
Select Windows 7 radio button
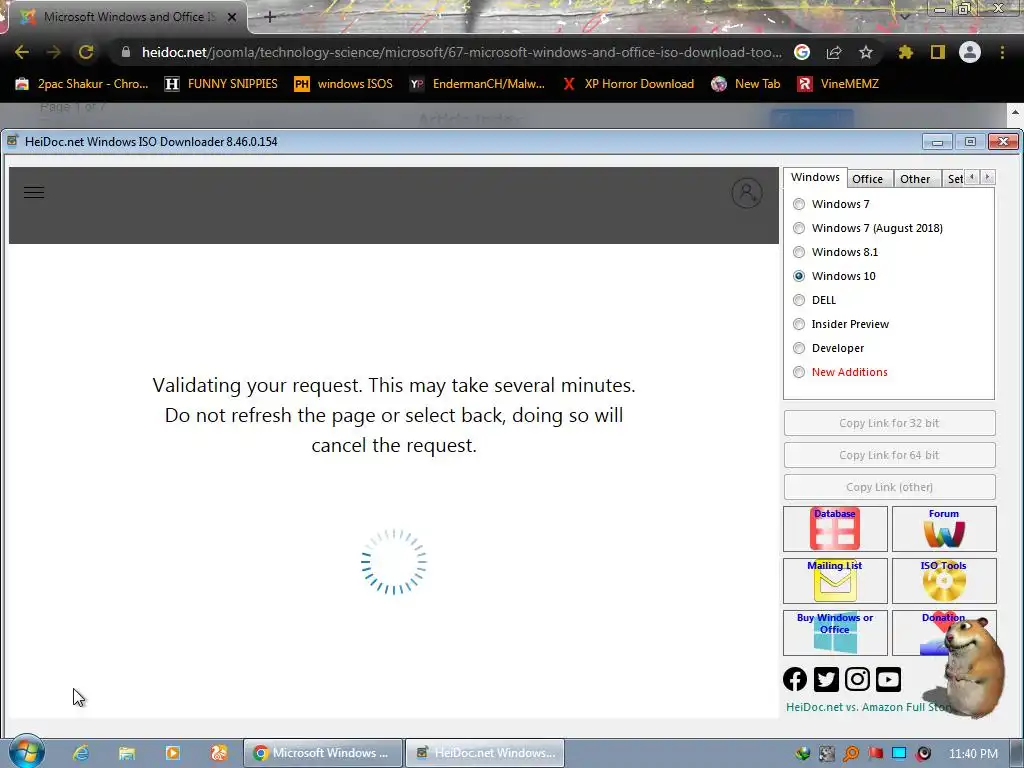[x=799, y=204]
